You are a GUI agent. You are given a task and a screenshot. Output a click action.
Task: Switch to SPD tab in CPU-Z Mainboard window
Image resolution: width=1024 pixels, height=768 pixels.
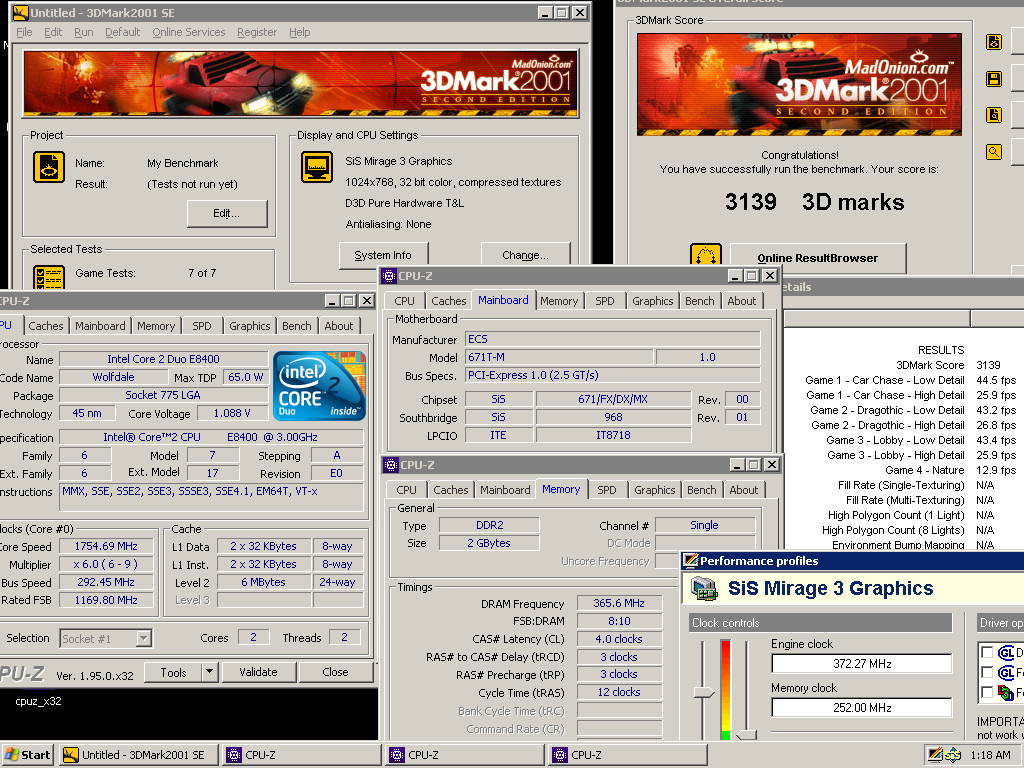(605, 301)
